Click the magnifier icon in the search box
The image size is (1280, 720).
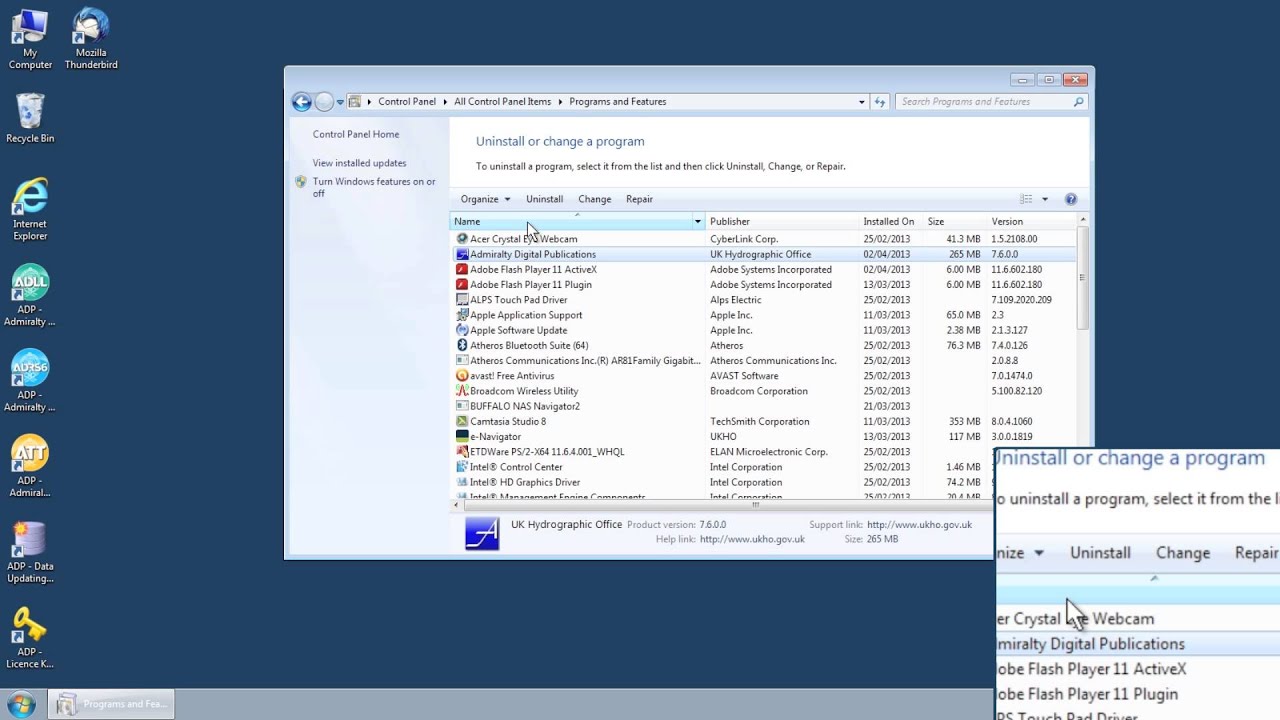click(x=1078, y=102)
